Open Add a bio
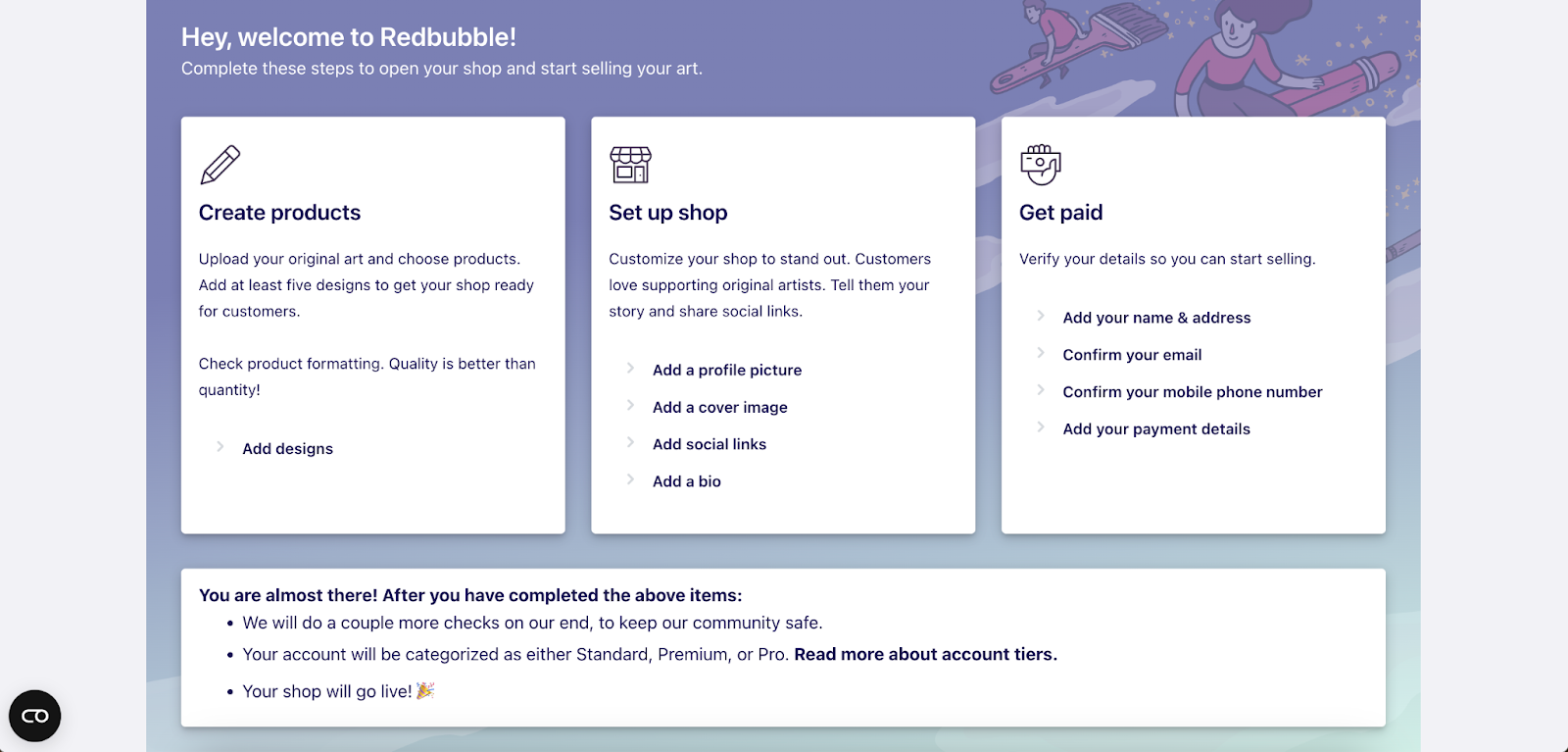This screenshot has width=1568, height=752. point(686,480)
